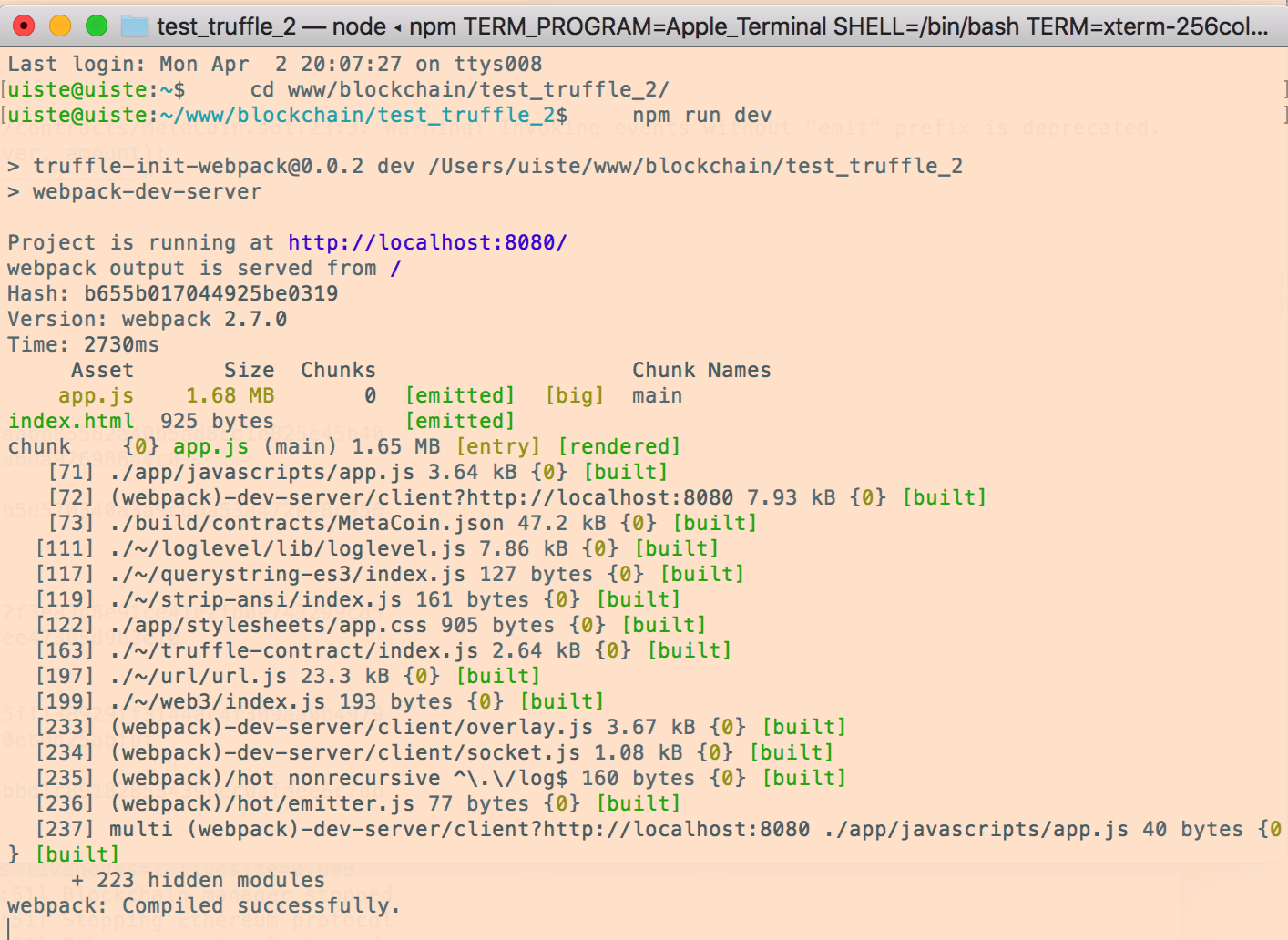Screen dimensions: 1288x940
Task: Open the http://localhost:8080/ link
Action: click(x=427, y=242)
